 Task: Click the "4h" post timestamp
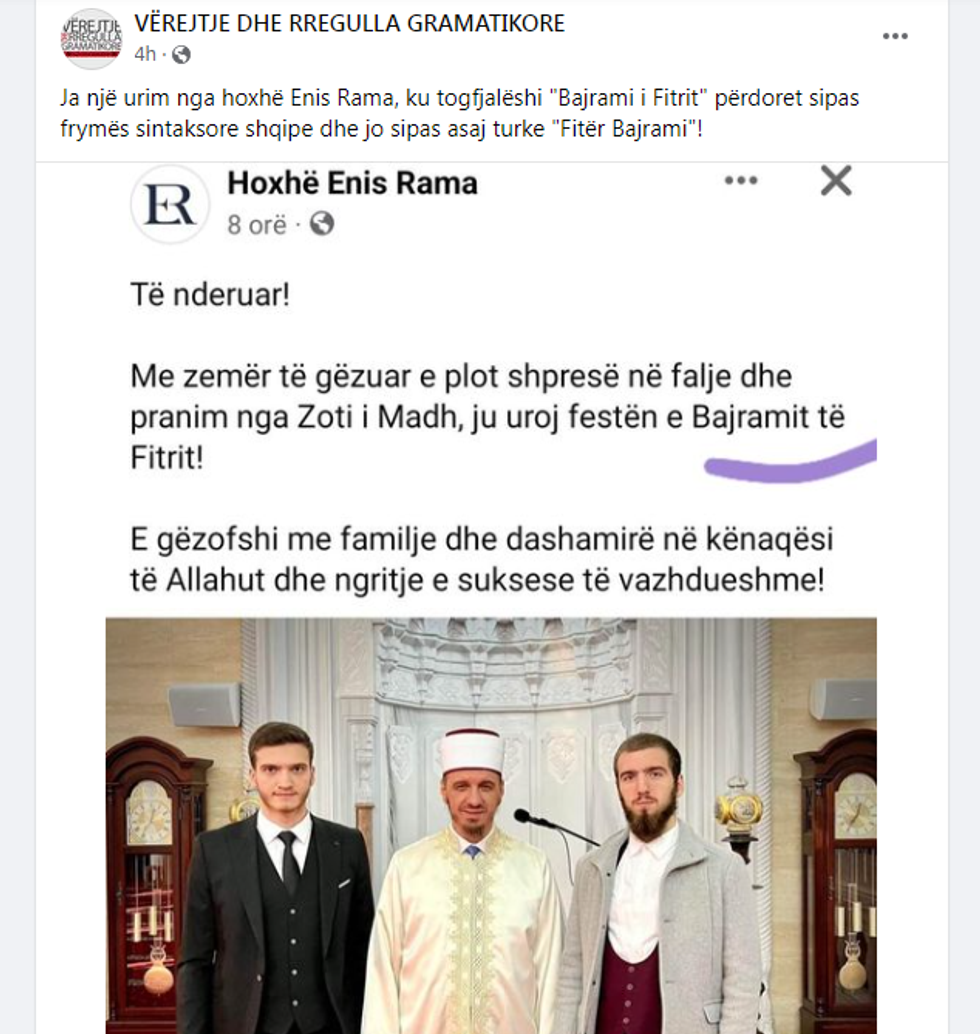(145, 54)
